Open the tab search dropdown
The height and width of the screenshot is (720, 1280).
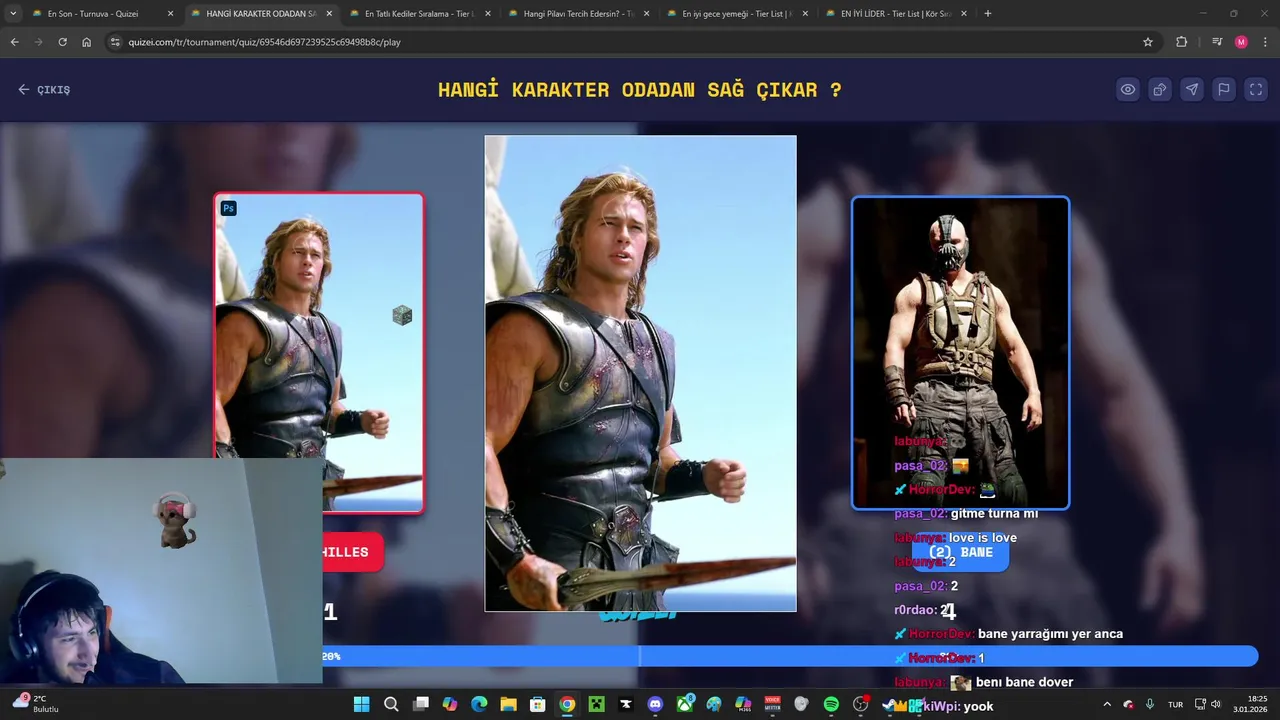[x=13, y=14]
